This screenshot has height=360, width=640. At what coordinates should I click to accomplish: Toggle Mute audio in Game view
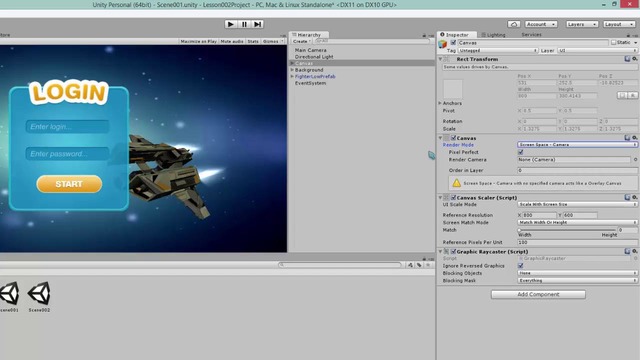[232, 41]
